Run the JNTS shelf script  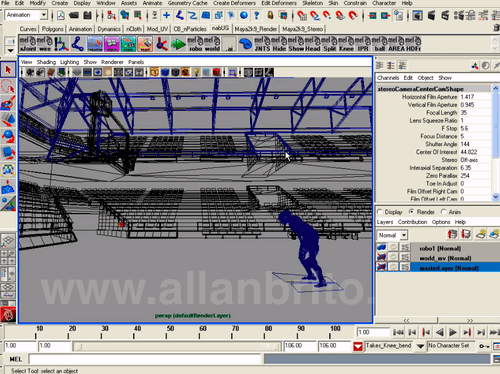[262, 44]
